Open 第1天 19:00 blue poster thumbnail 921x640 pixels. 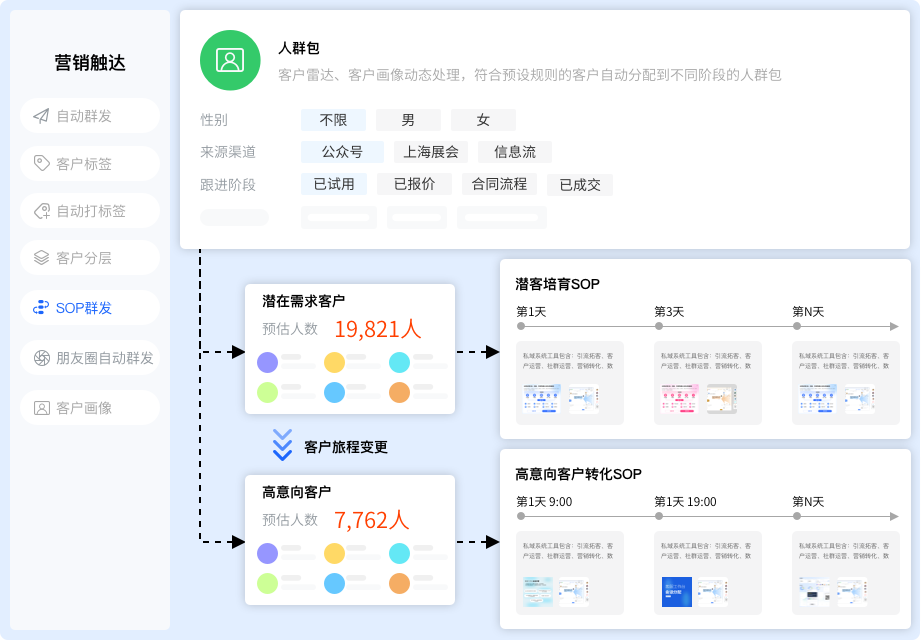click(x=677, y=592)
